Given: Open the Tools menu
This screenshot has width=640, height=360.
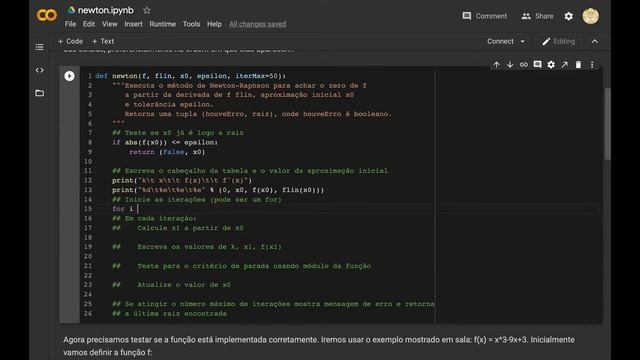Looking at the screenshot, I should pos(191,24).
